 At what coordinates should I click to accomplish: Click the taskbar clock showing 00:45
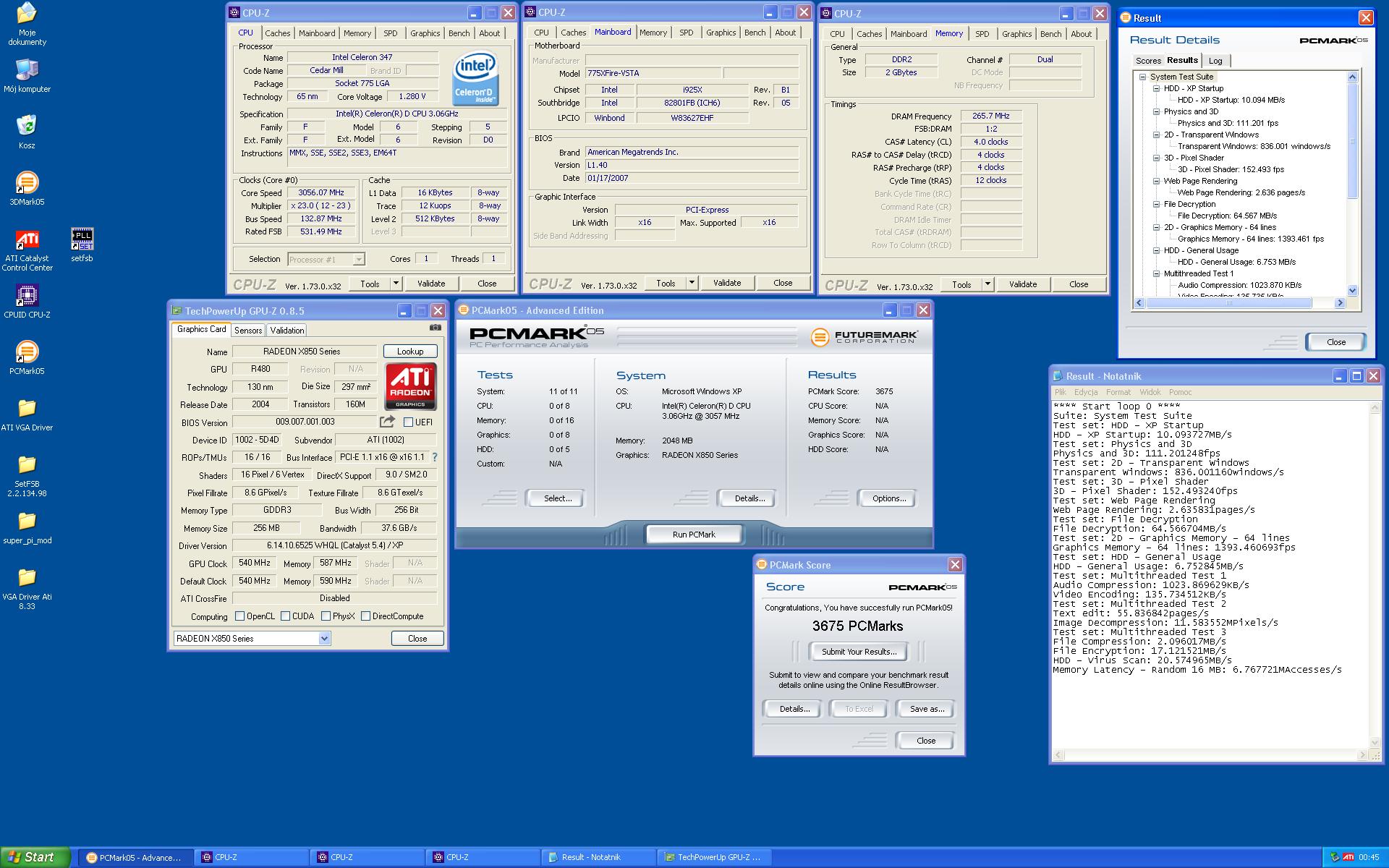tap(1369, 857)
